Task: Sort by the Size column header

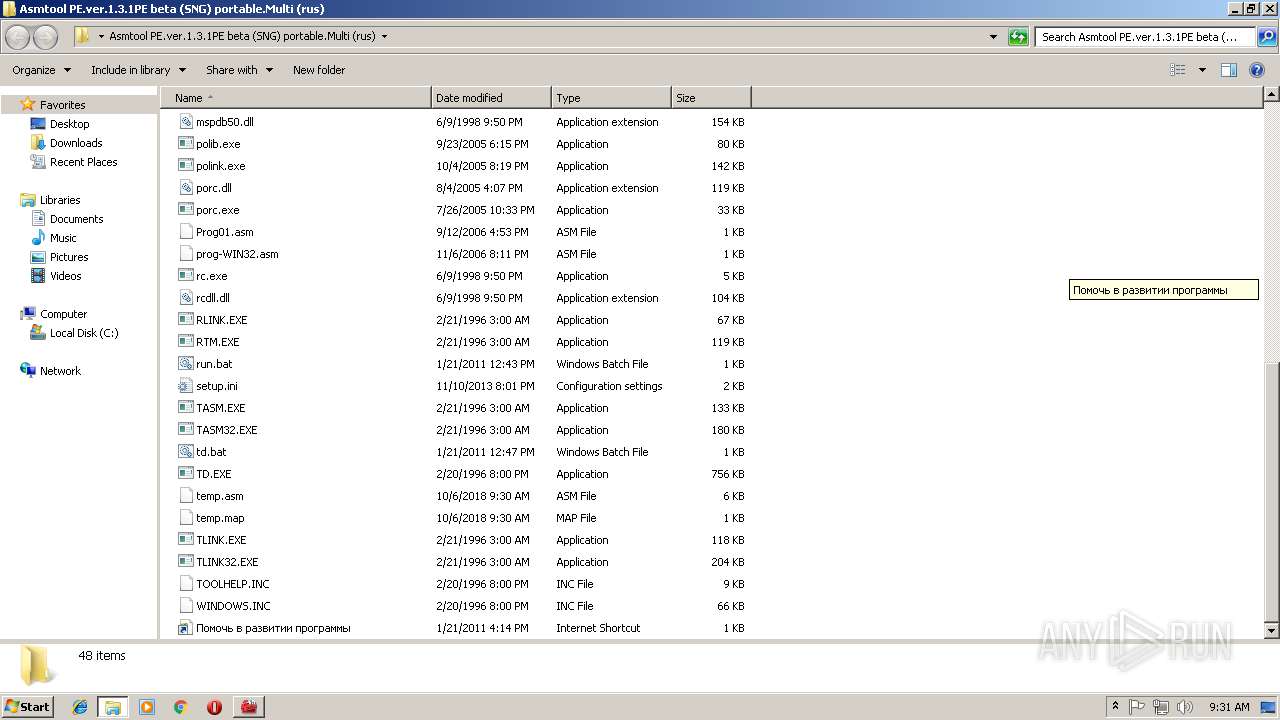Action: tap(711, 98)
